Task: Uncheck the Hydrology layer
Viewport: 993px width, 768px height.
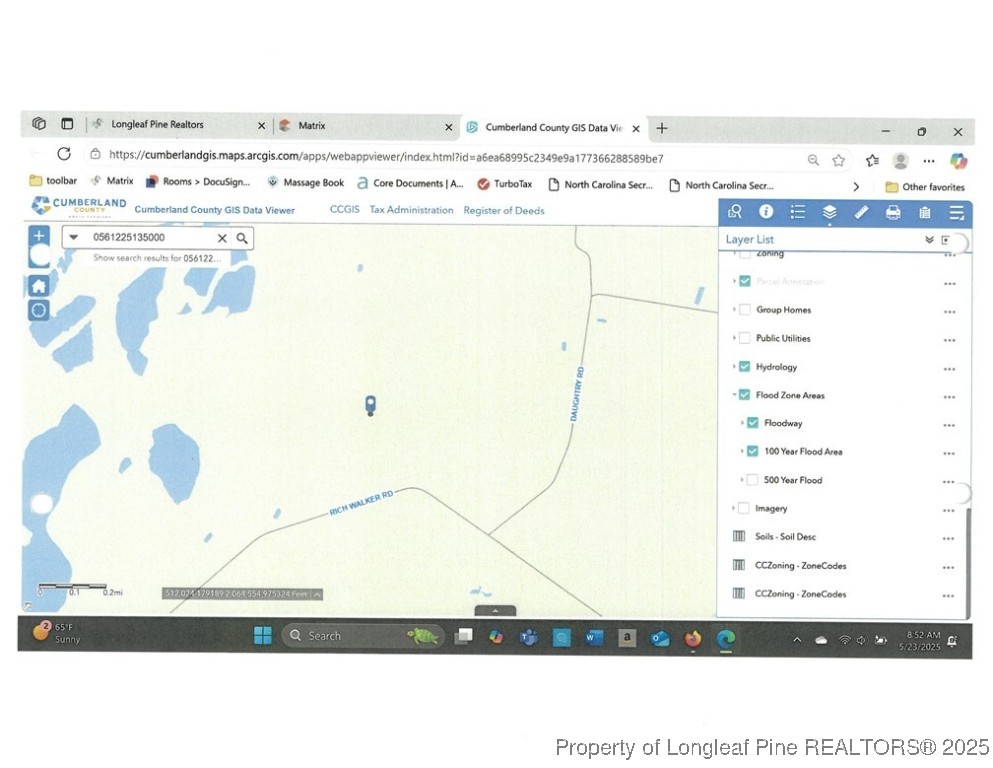Action: (744, 367)
